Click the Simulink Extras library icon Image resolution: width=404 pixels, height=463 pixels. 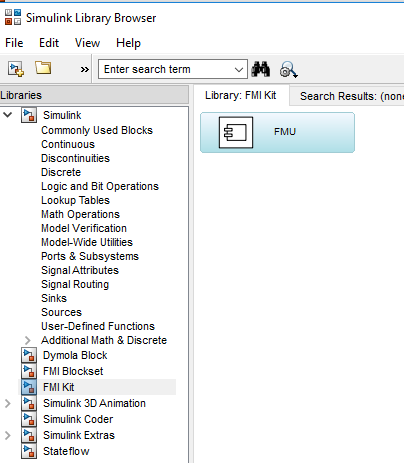(x=29, y=435)
